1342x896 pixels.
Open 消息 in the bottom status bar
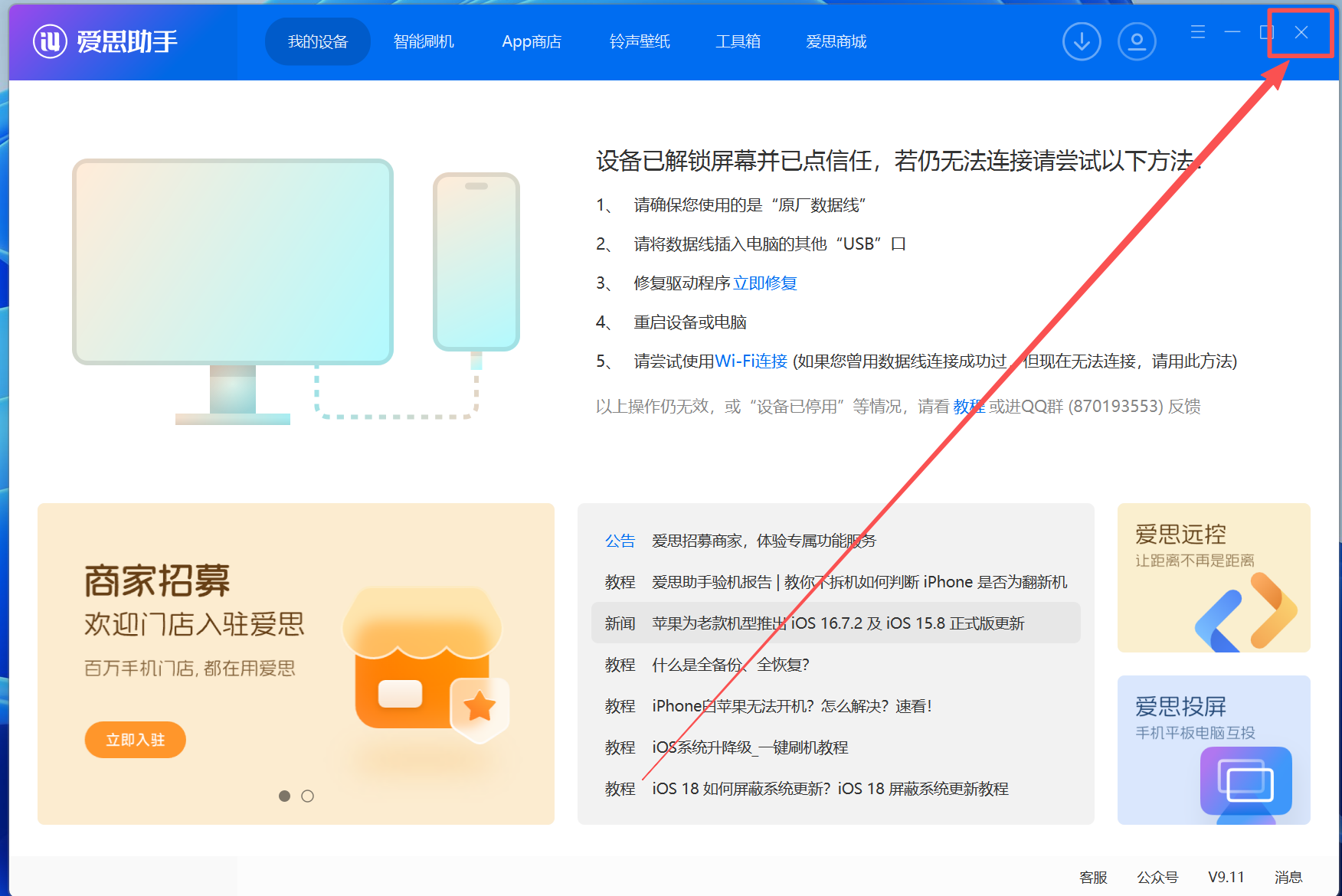pos(1288,878)
